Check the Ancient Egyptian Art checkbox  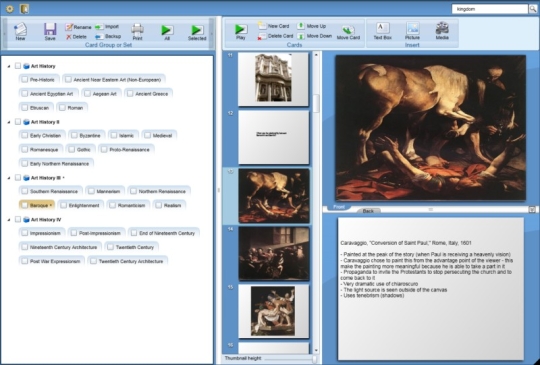[24, 94]
